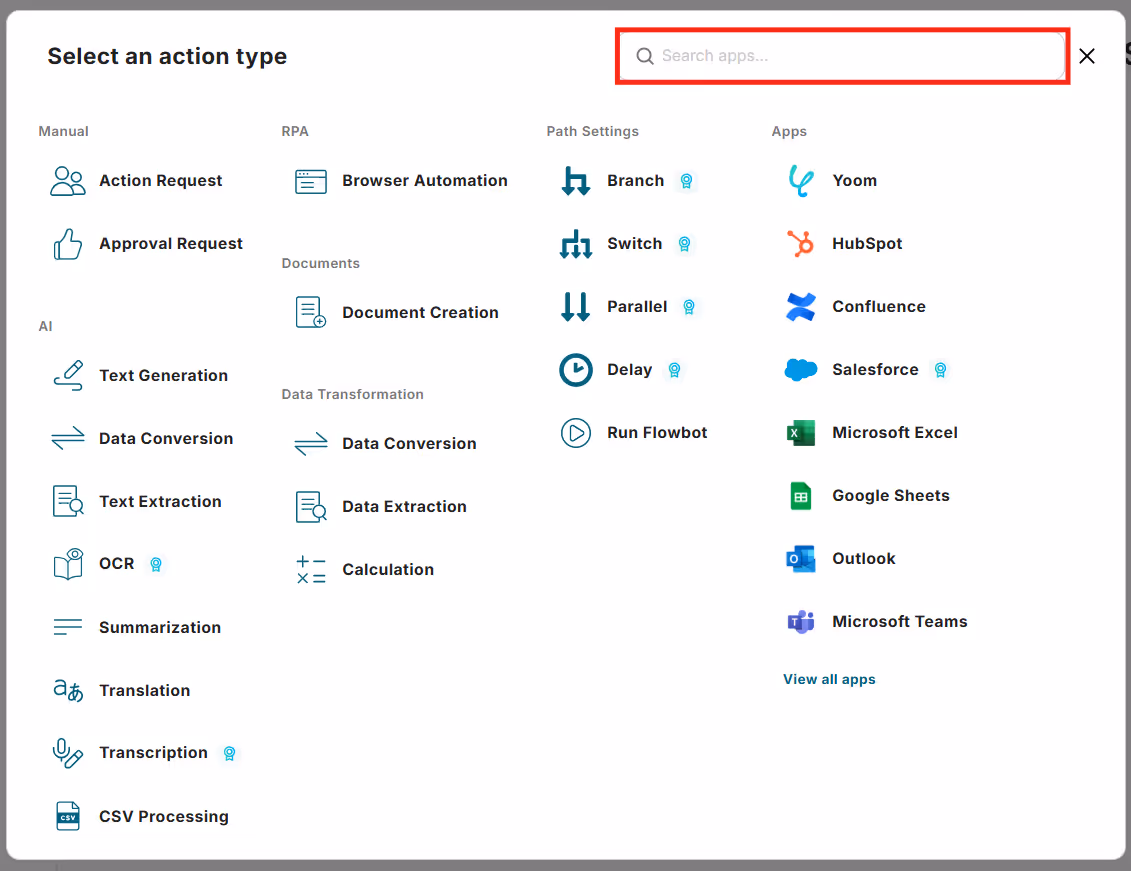Select the Action Request label
This screenshot has height=871, width=1131.
point(160,181)
